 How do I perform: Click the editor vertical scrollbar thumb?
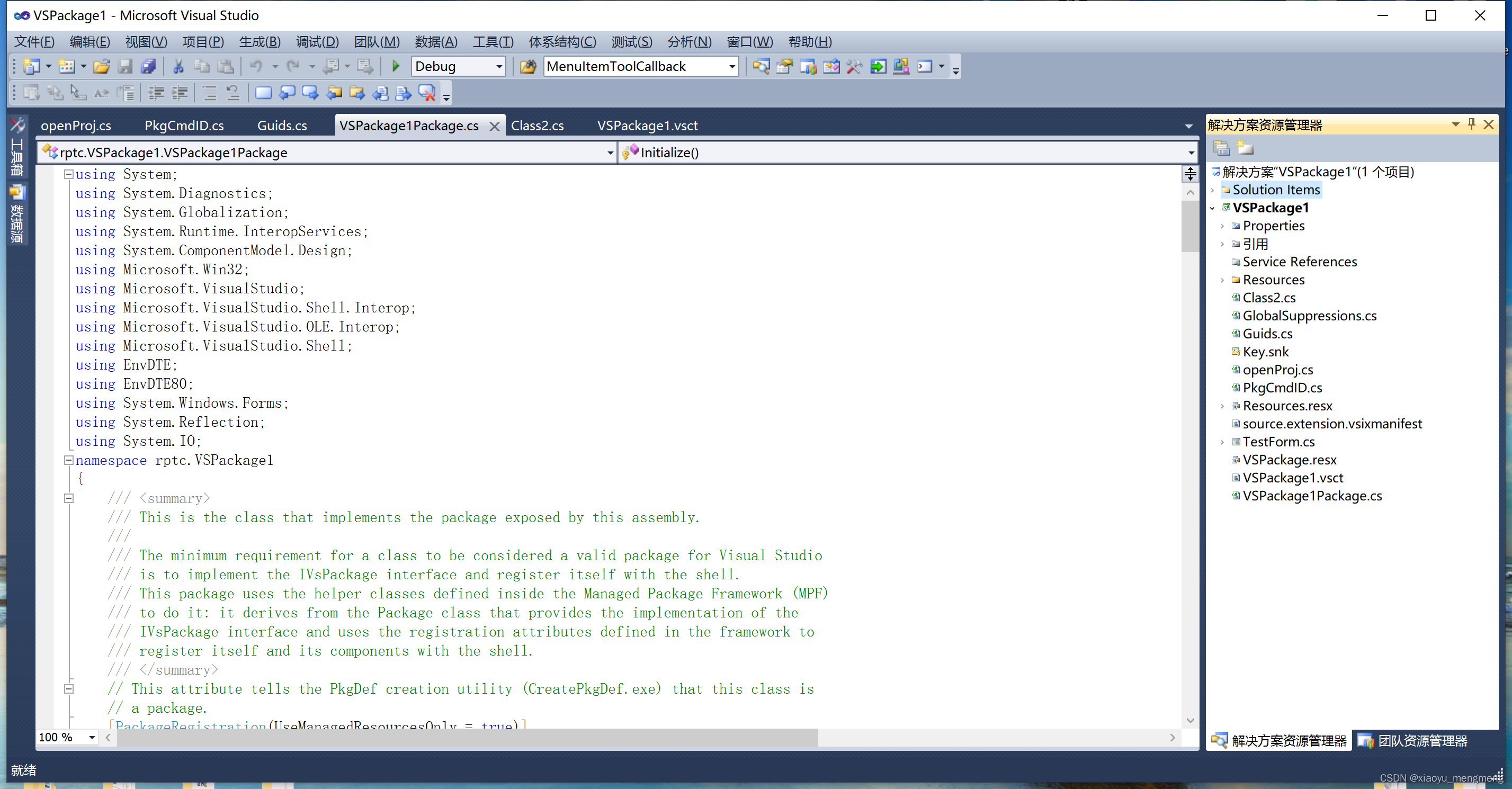1191,226
